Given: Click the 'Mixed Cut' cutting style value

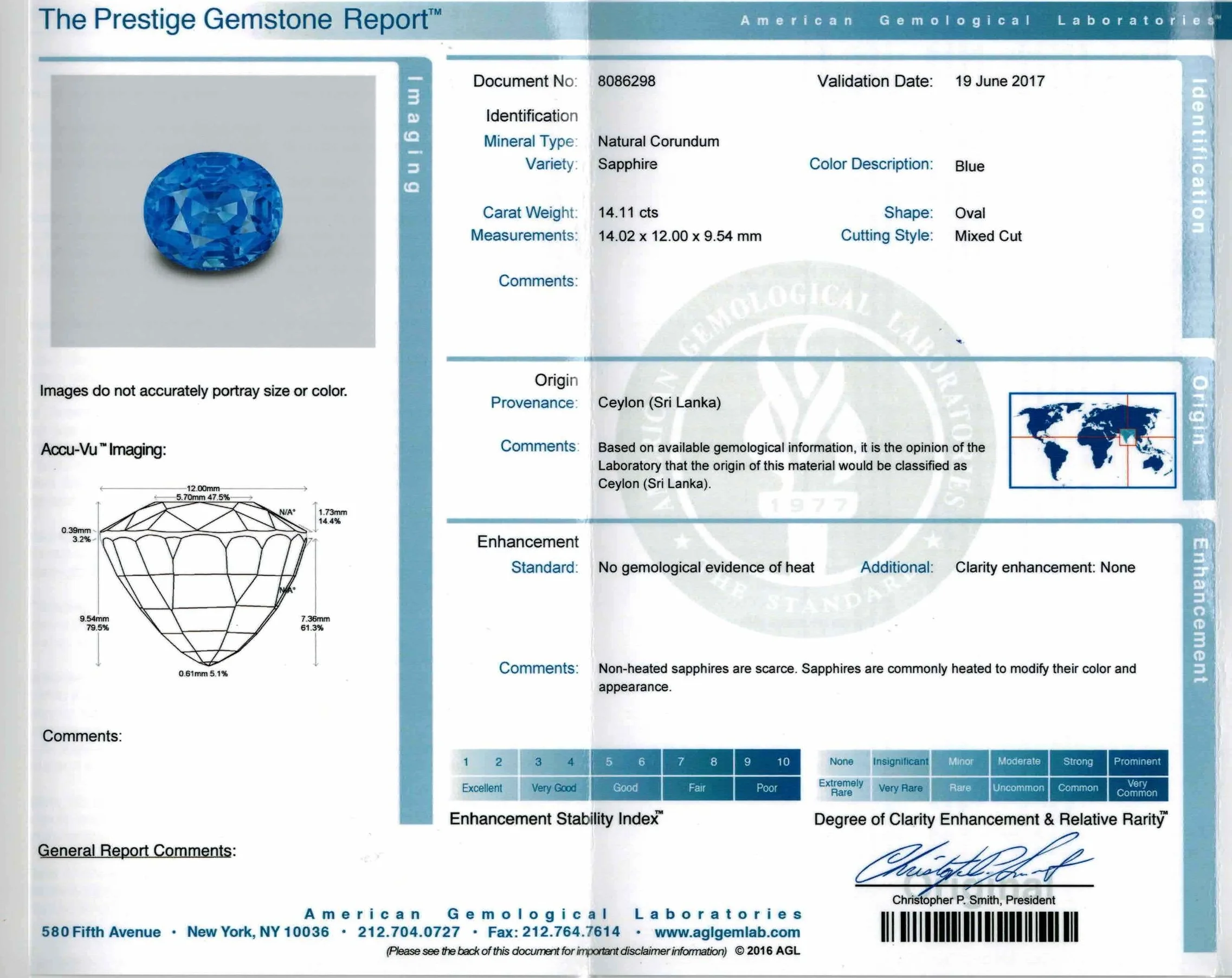Looking at the screenshot, I should [988, 236].
